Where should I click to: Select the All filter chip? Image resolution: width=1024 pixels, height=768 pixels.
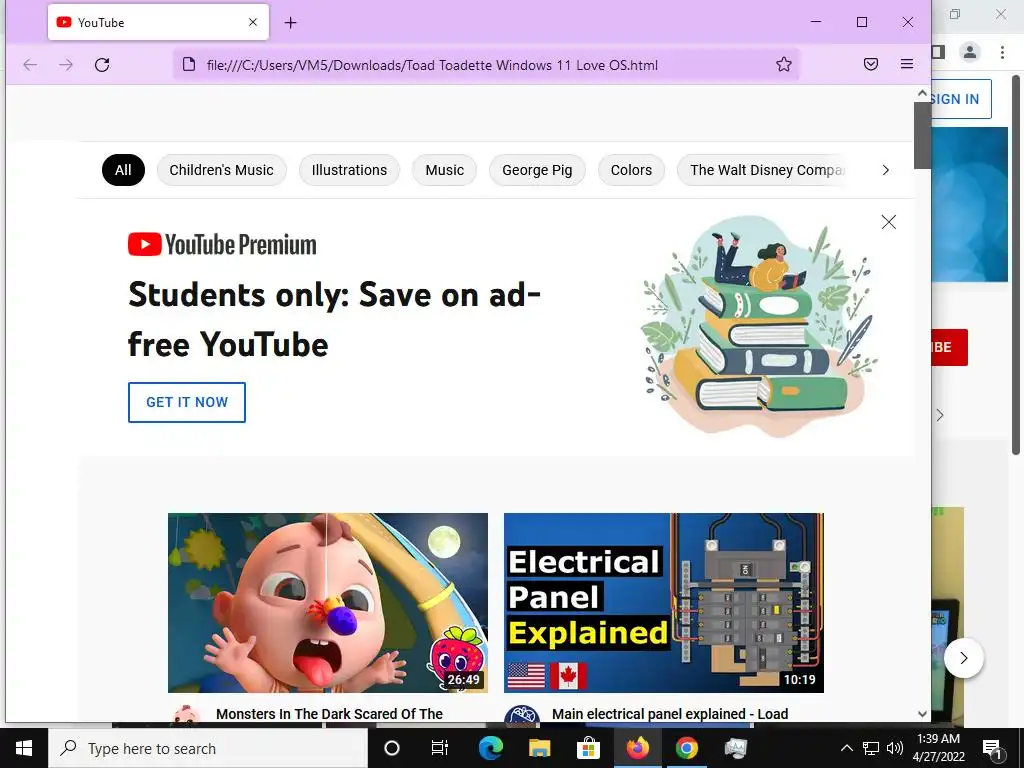click(123, 170)
